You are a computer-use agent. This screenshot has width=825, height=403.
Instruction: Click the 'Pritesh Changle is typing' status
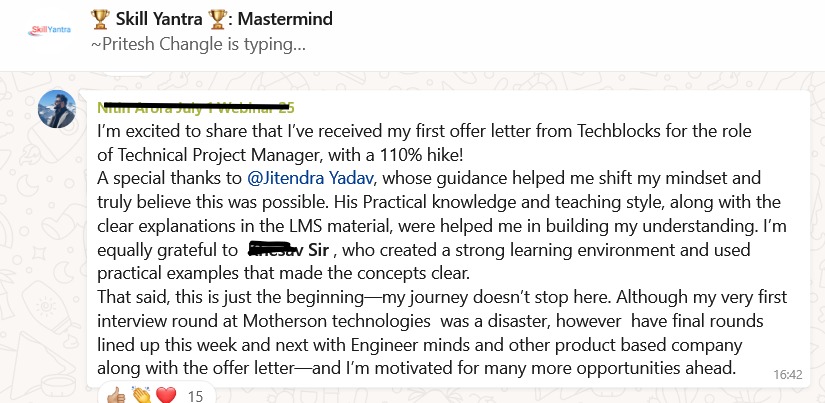(x=197, y=45)
